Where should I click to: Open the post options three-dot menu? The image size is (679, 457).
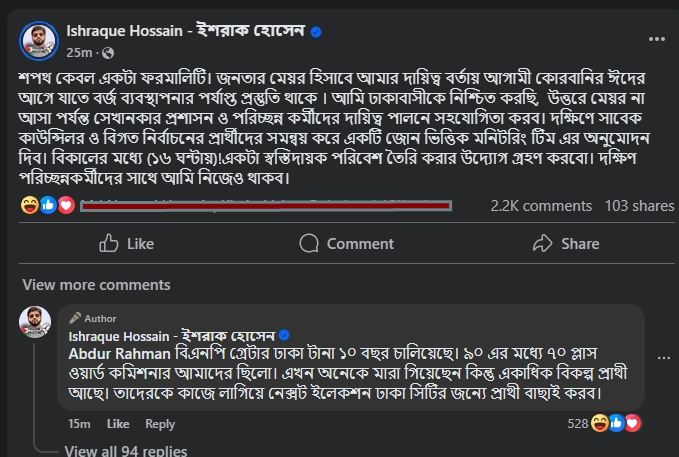click(x=656, y=39)
